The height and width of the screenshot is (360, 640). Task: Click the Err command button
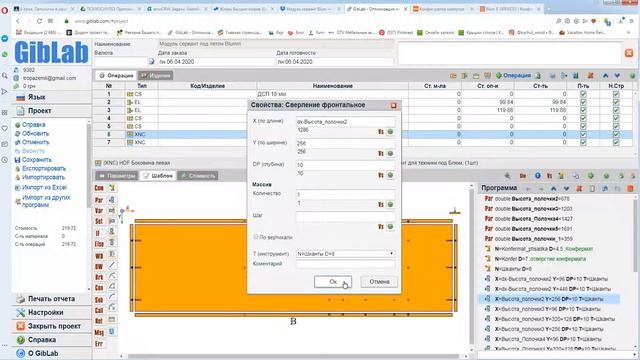click(99, 344)
